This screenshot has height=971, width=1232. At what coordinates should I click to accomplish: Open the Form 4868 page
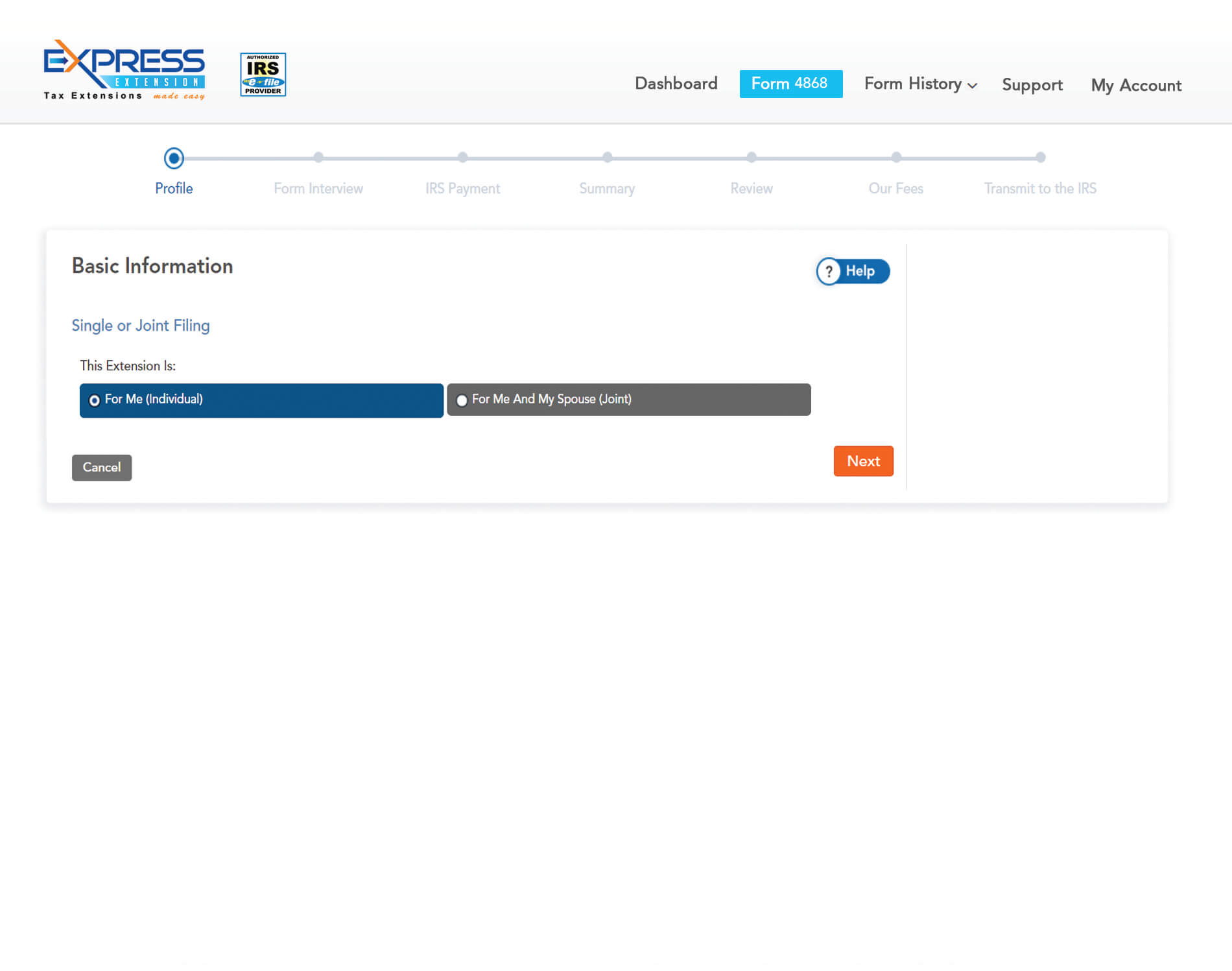click(791, 83)
